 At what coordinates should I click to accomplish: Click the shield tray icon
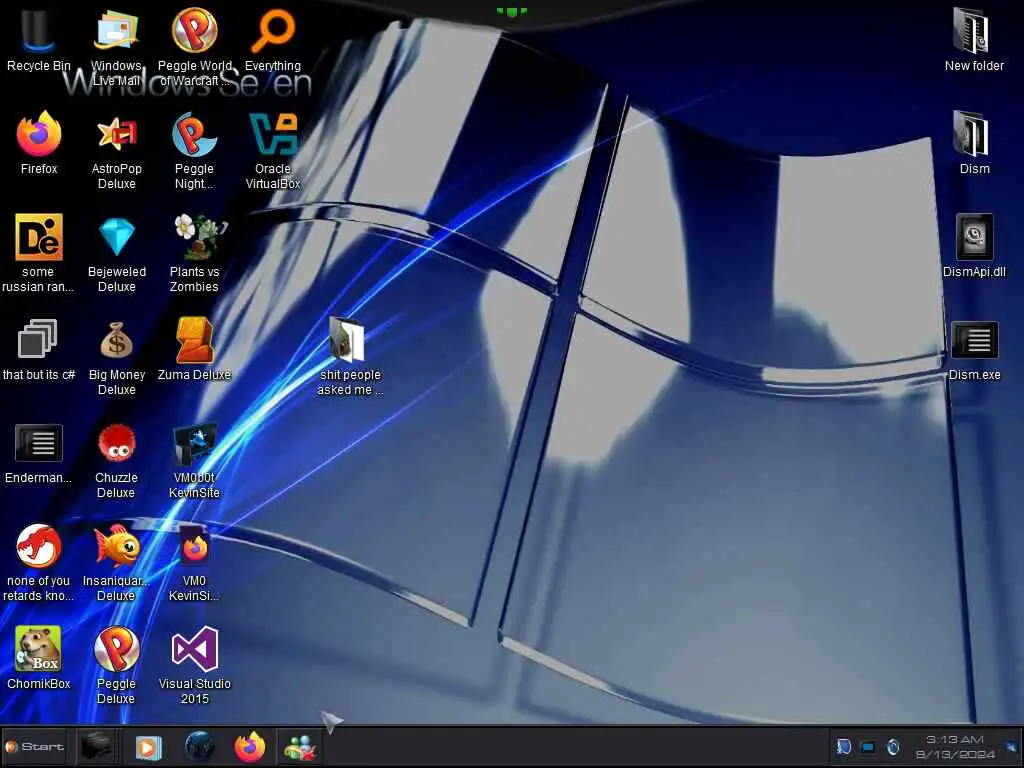(844, 746)
